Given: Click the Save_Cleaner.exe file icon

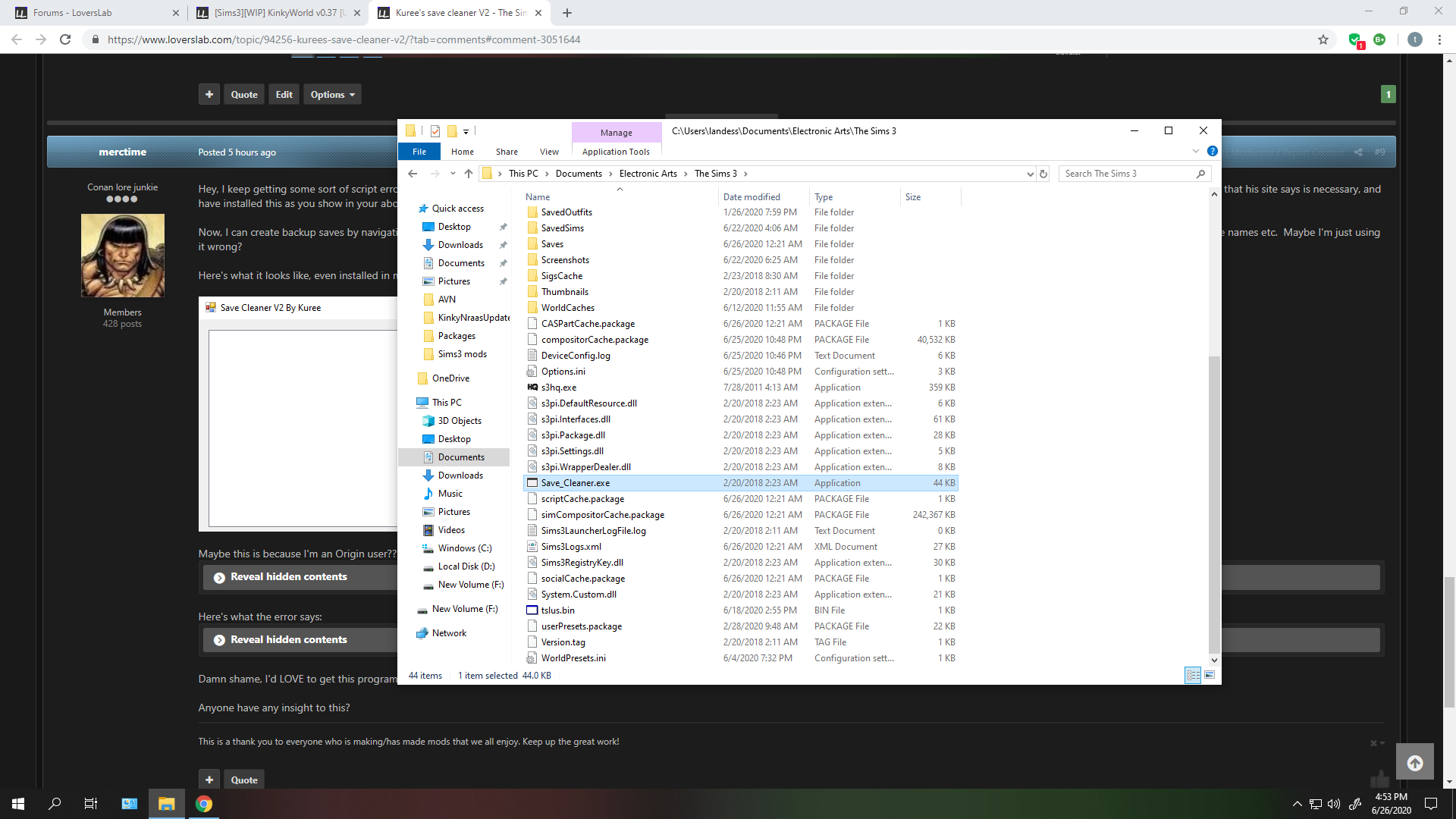Looking at the screenshot, I should (x=532, y=483).
